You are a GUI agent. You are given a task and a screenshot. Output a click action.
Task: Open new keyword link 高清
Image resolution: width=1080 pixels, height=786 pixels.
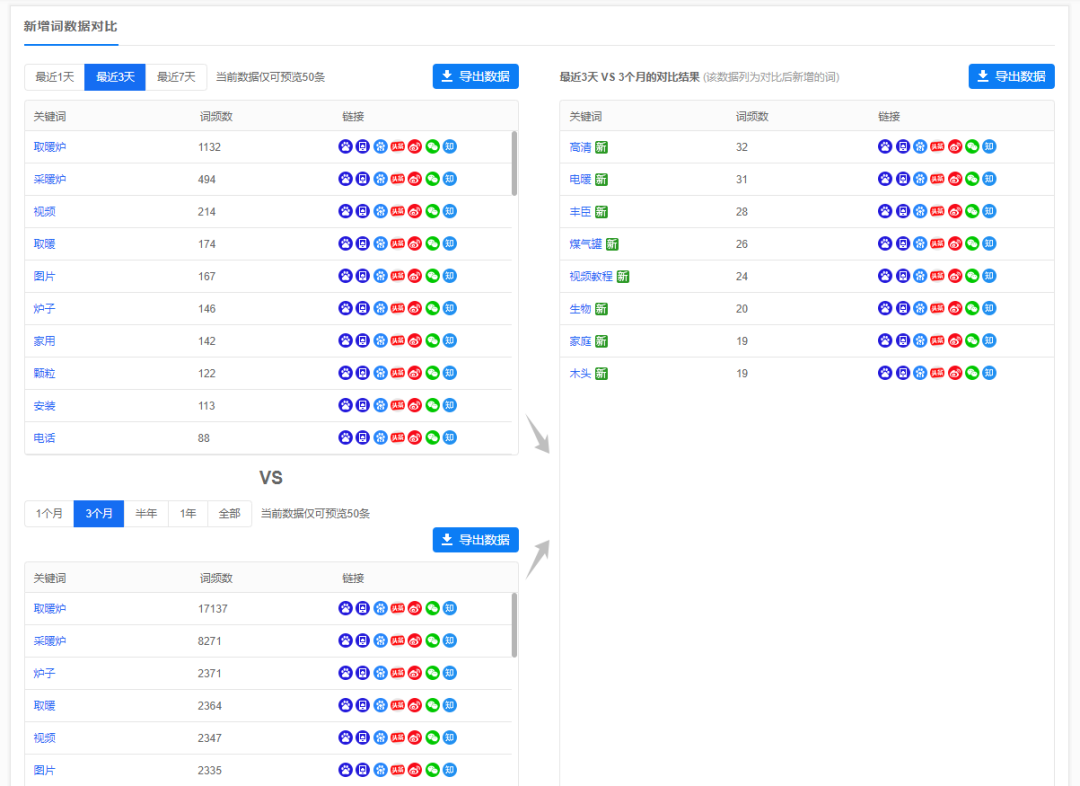[580, 147]
